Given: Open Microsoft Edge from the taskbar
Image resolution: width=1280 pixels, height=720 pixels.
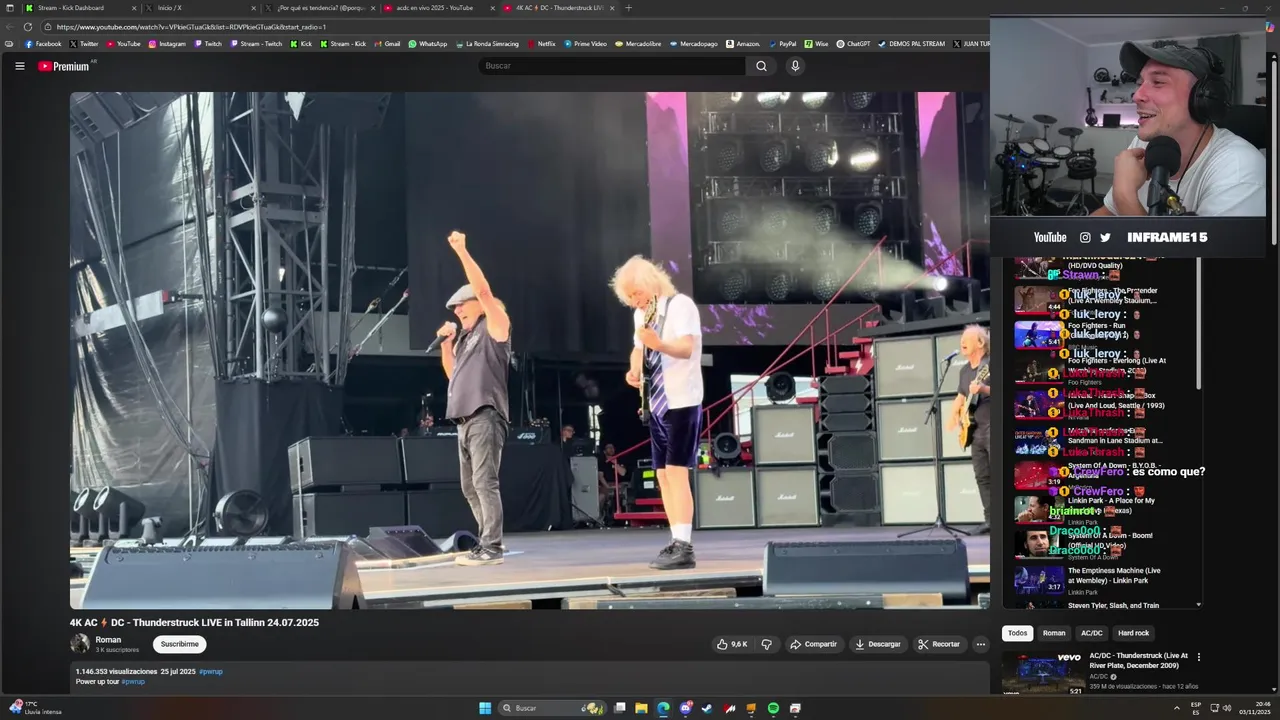Looking at the screenshot, I should [663, 708].
